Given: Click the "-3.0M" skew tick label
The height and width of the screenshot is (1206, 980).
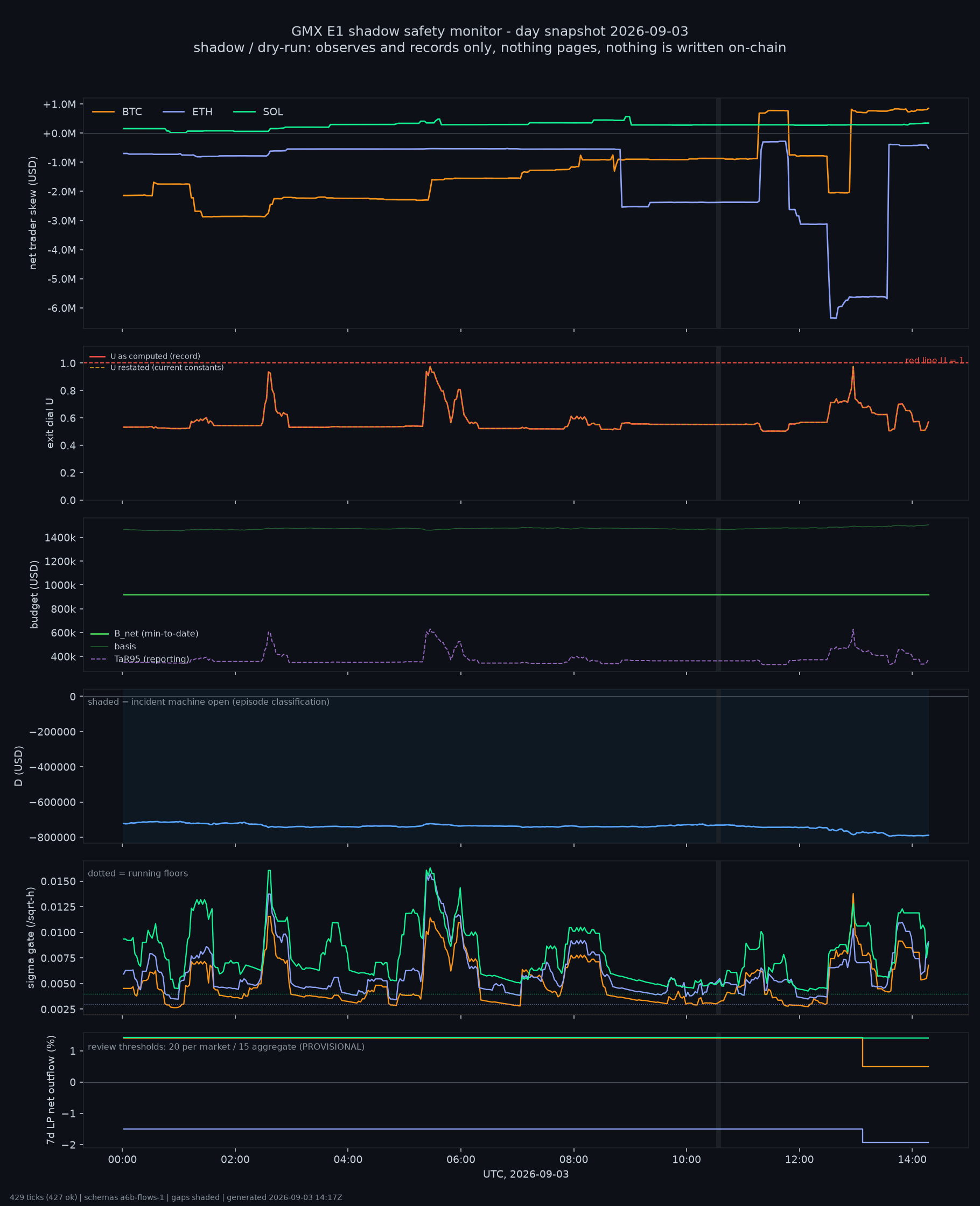Looking at the screenshot, I should (61, 221).
